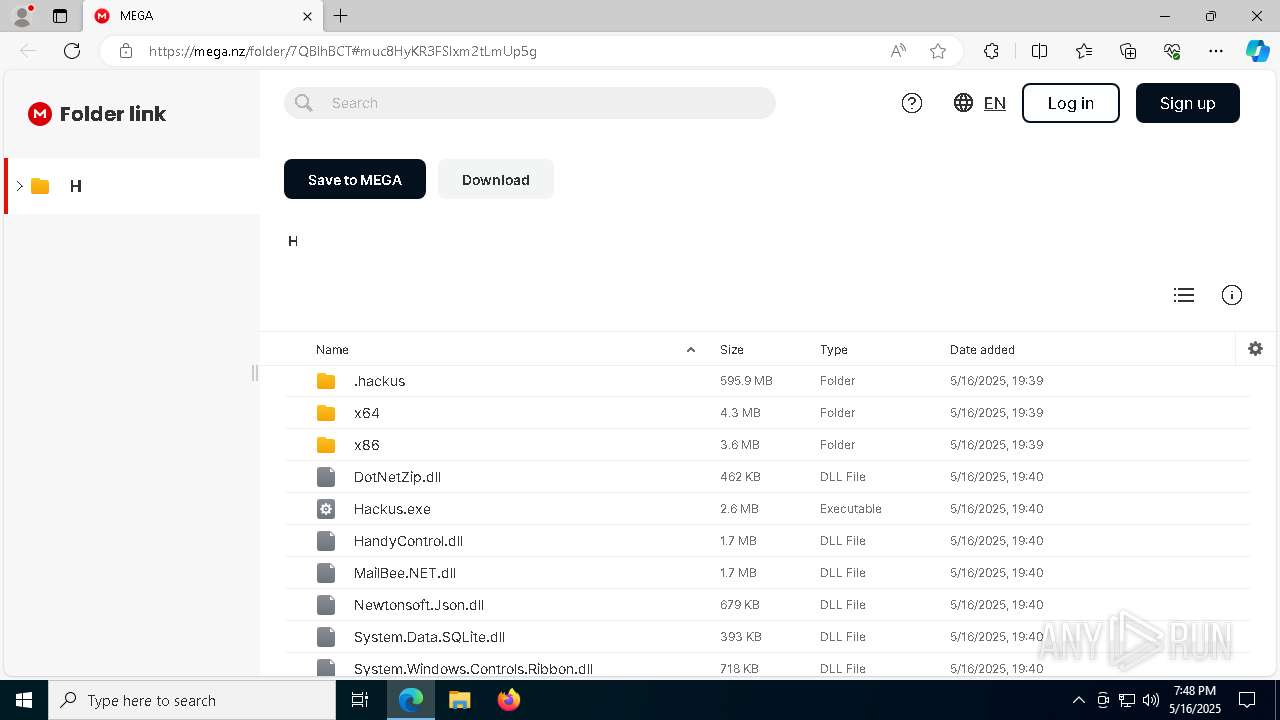Click the sidebar resize handle

tap(255, 373)
